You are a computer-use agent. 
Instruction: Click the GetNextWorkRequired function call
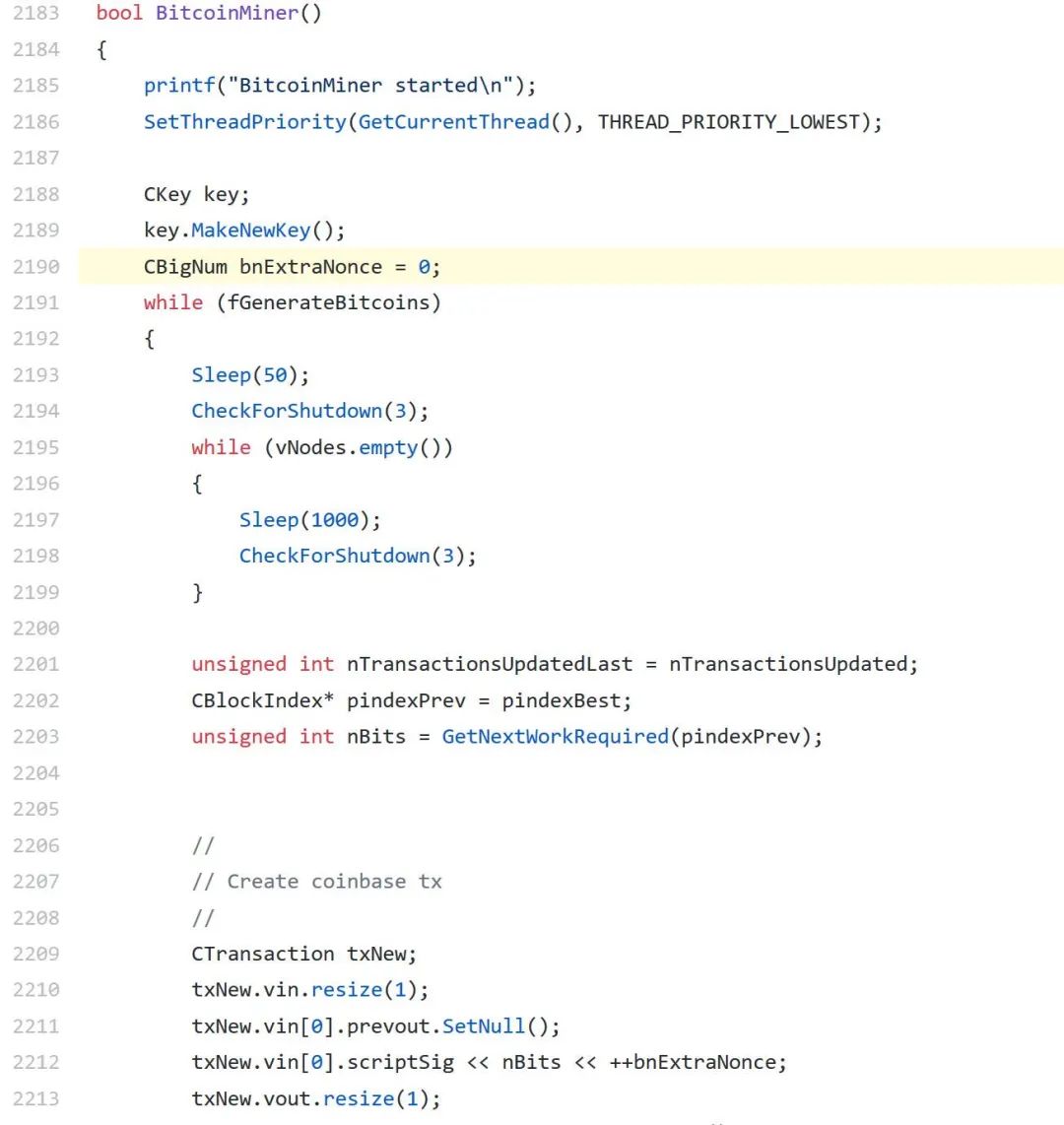(555, 737)
